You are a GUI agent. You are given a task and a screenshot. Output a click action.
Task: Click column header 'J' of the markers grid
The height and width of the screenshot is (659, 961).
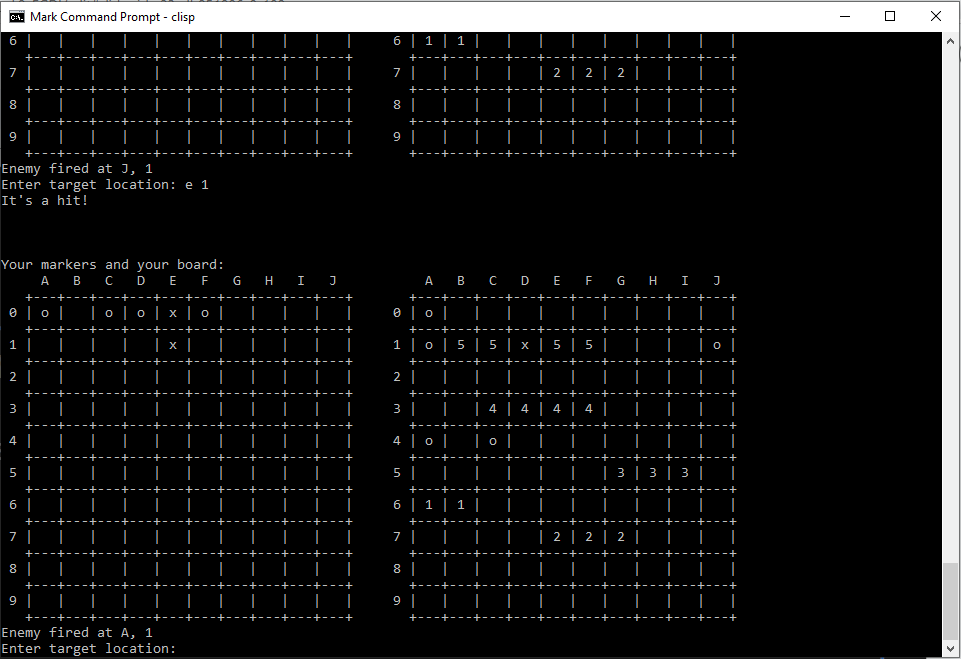333,281
